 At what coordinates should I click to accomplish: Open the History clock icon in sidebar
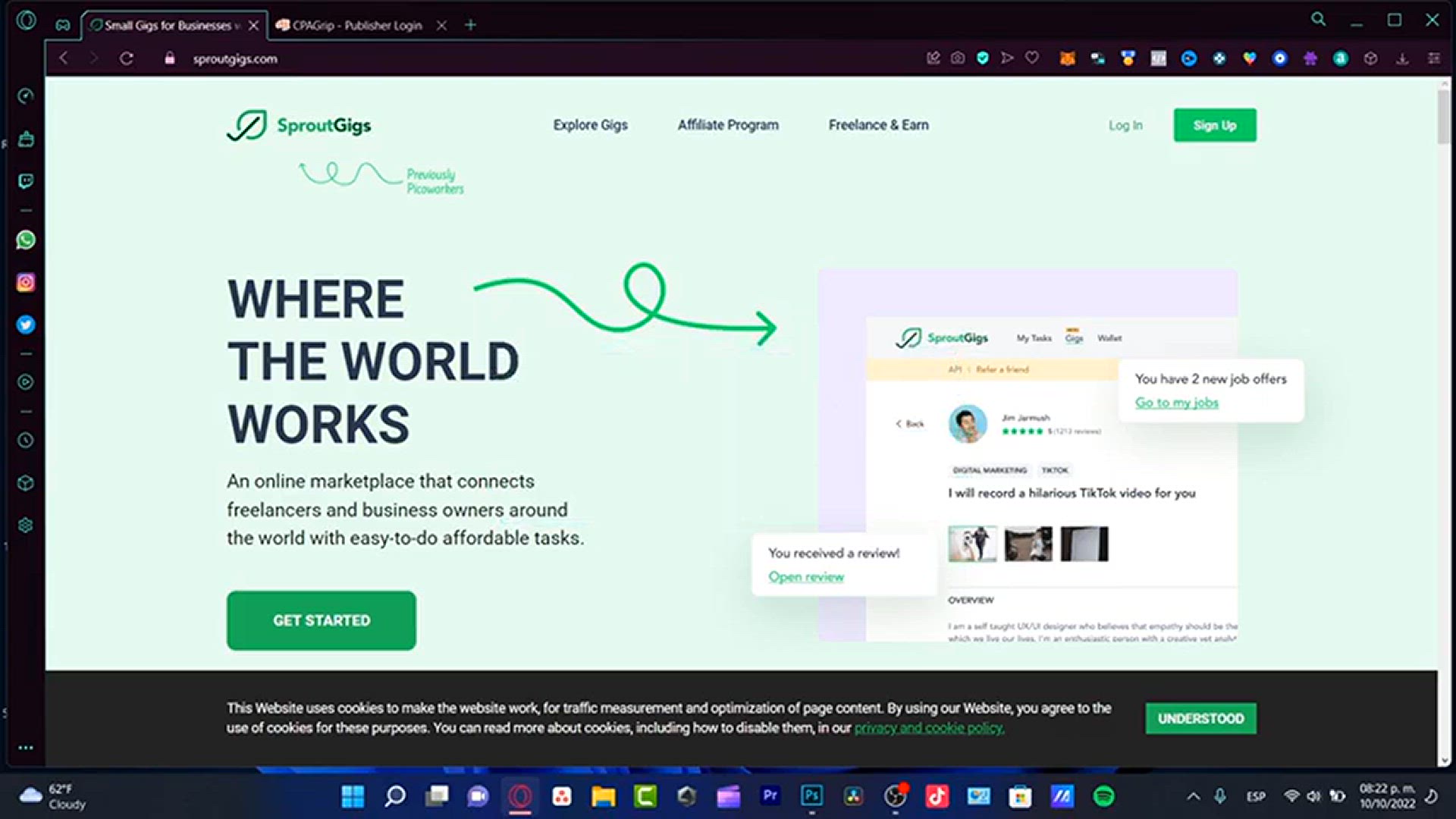point(26,441)
